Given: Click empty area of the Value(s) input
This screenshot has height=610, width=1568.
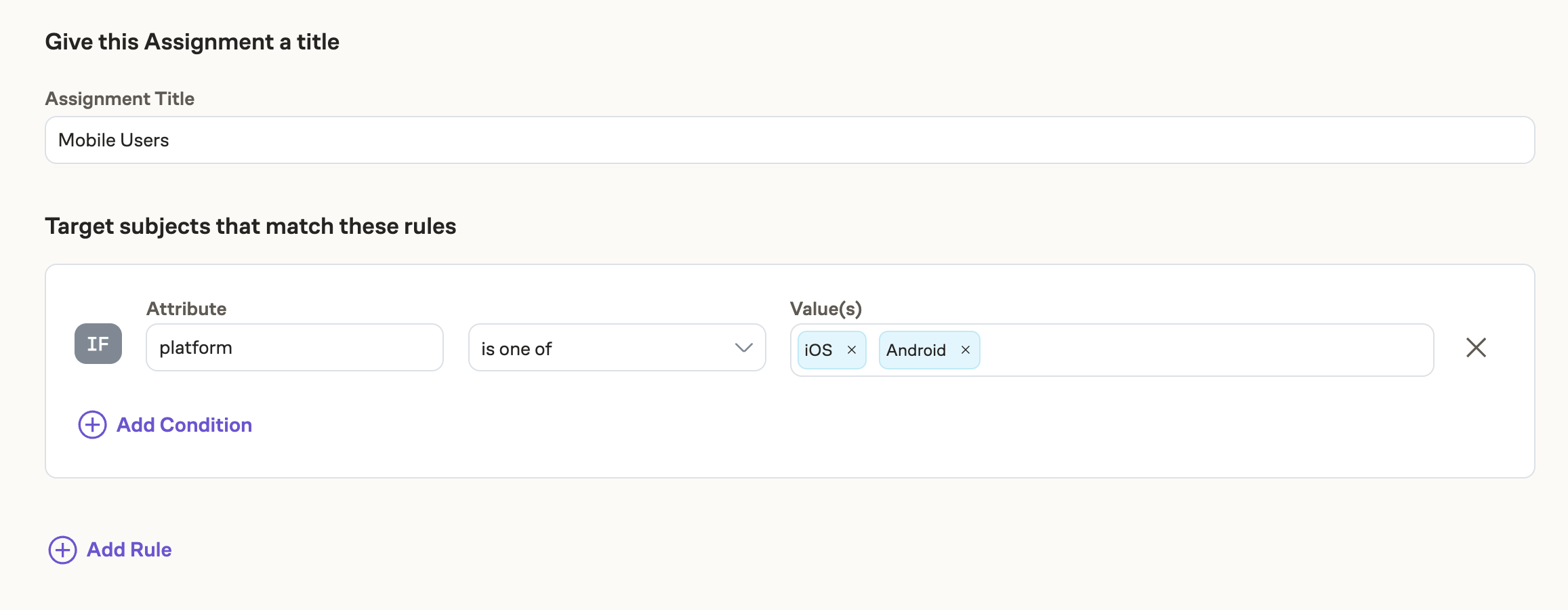Looking at the screenshot, I should click(x=1206, y=350).
